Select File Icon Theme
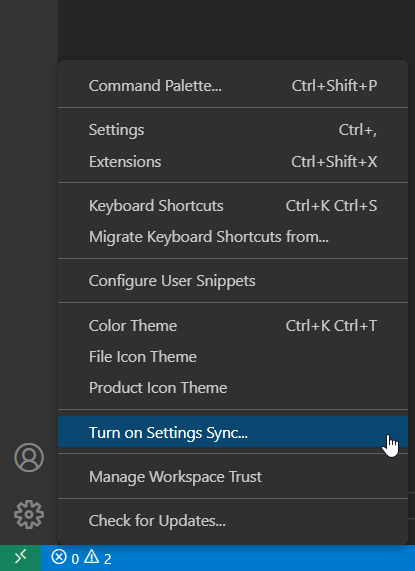Viewport: 415px width, 571px height. 233,357
